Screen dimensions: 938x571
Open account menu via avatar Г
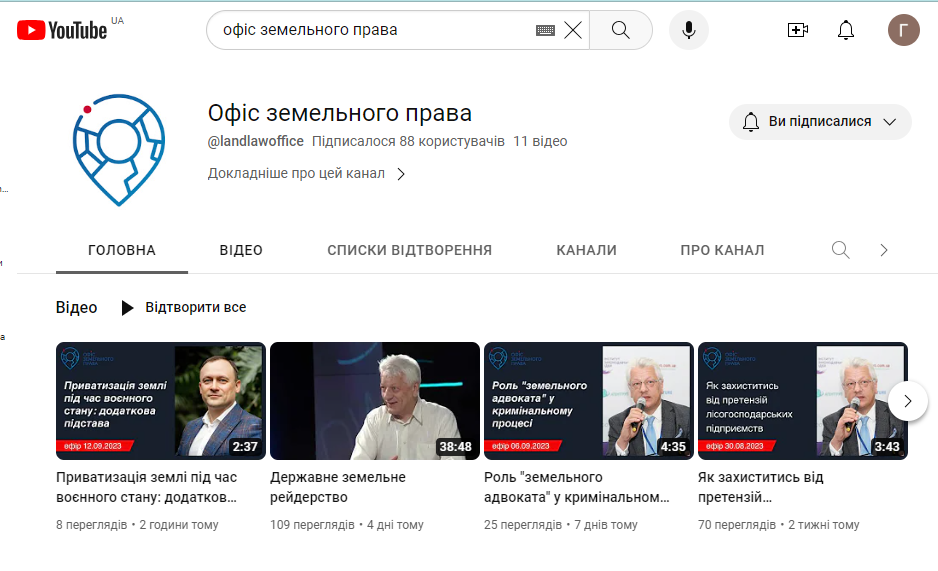(903, 30)
